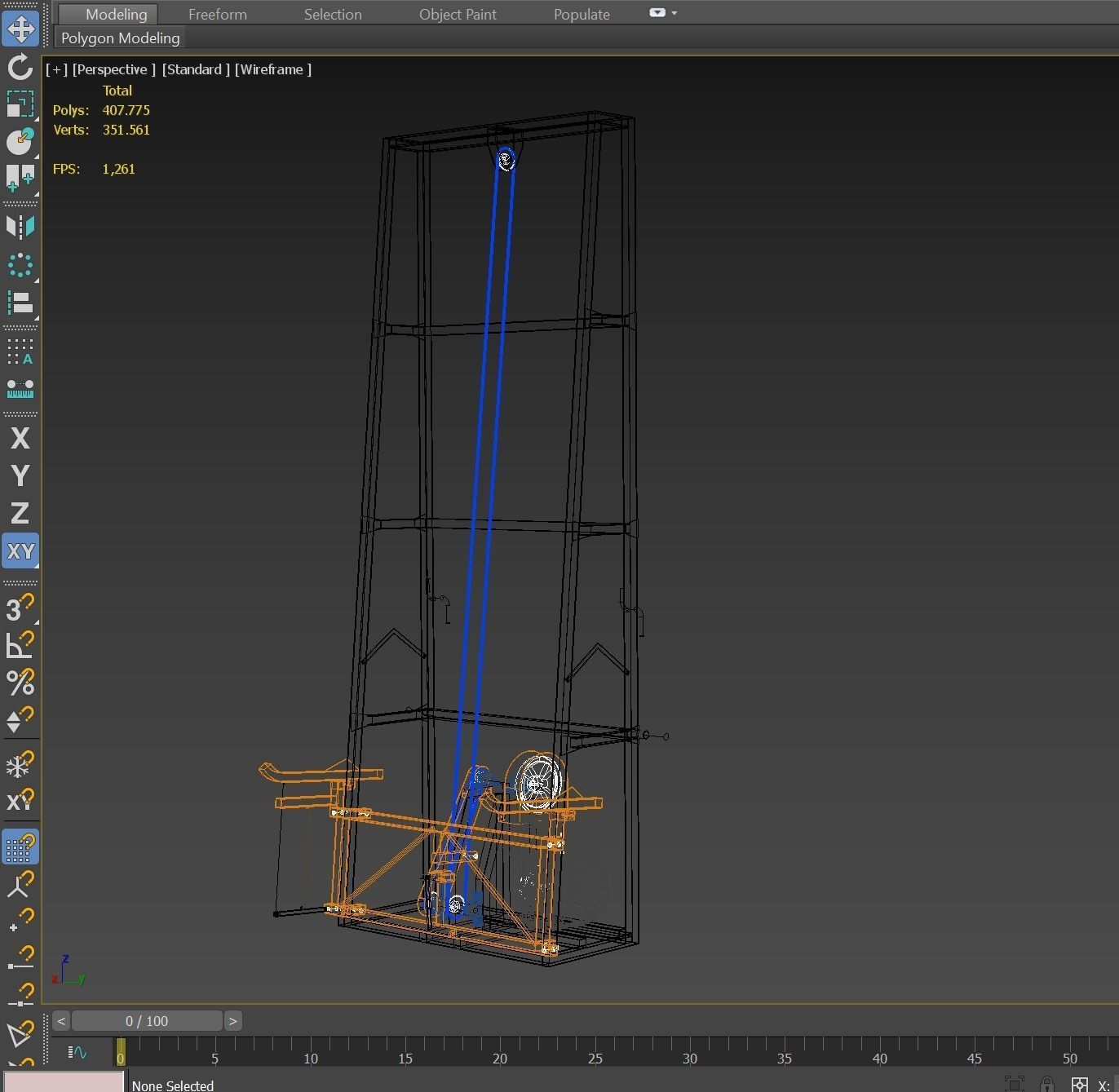Click the dotted grid 'A' array icon
This screenshot has width=1119, height=1092.
pos(20,352)
